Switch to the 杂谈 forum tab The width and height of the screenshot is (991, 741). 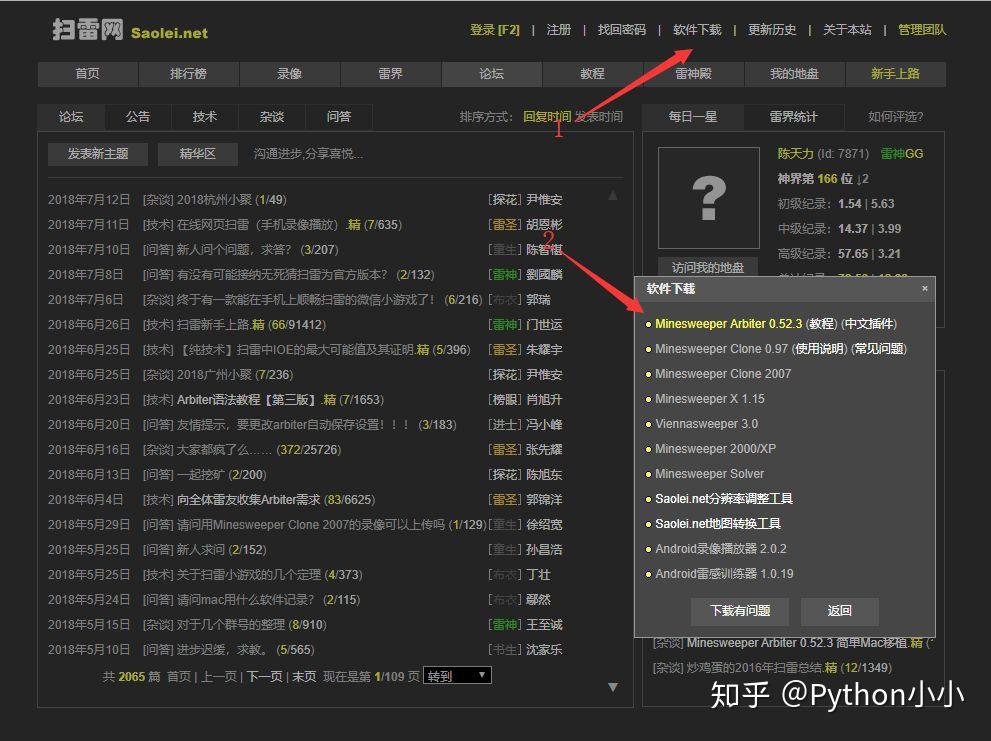tap(272, 117)
